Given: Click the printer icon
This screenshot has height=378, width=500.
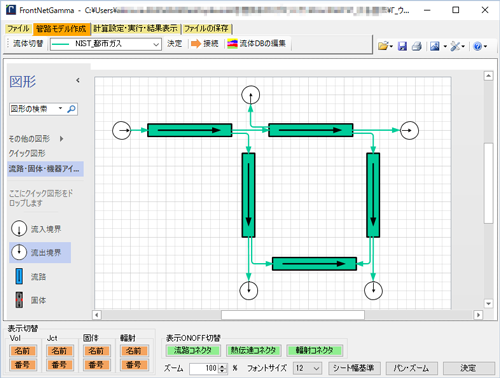Looking at the screenshot, I should click(x=417, y=46).
